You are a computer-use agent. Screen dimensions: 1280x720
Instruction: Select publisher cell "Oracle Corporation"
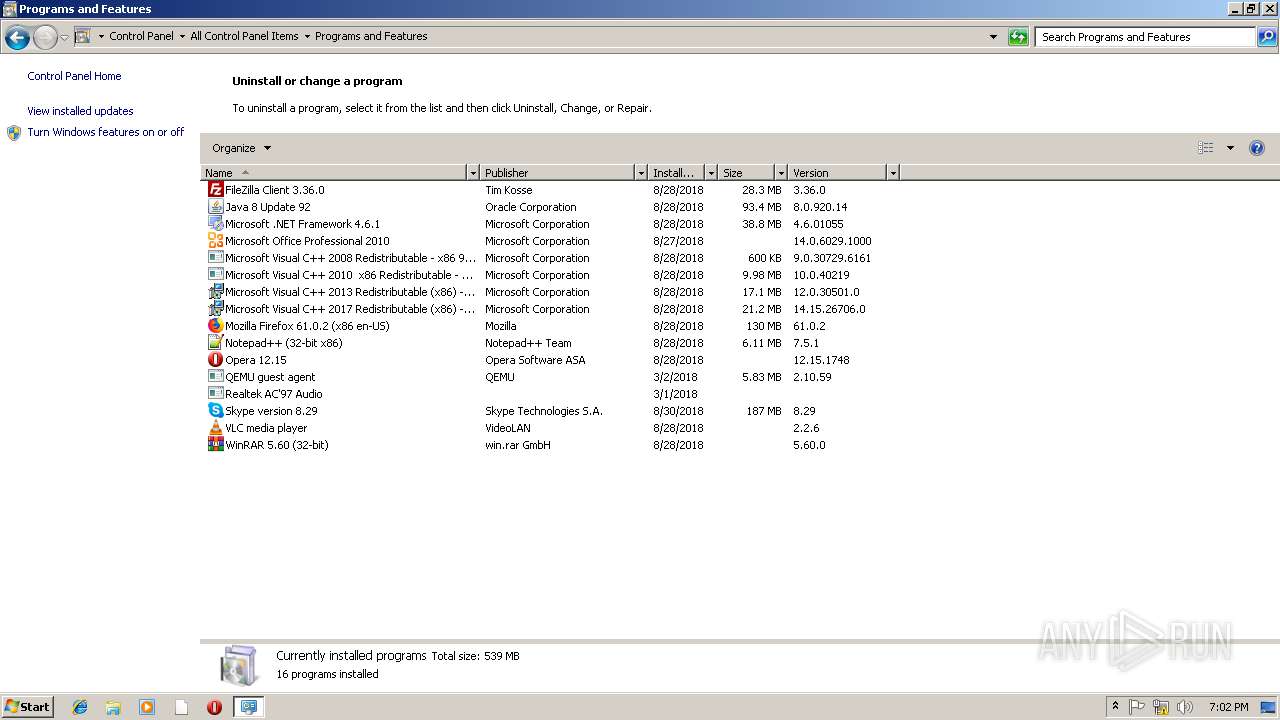[530, 207]
